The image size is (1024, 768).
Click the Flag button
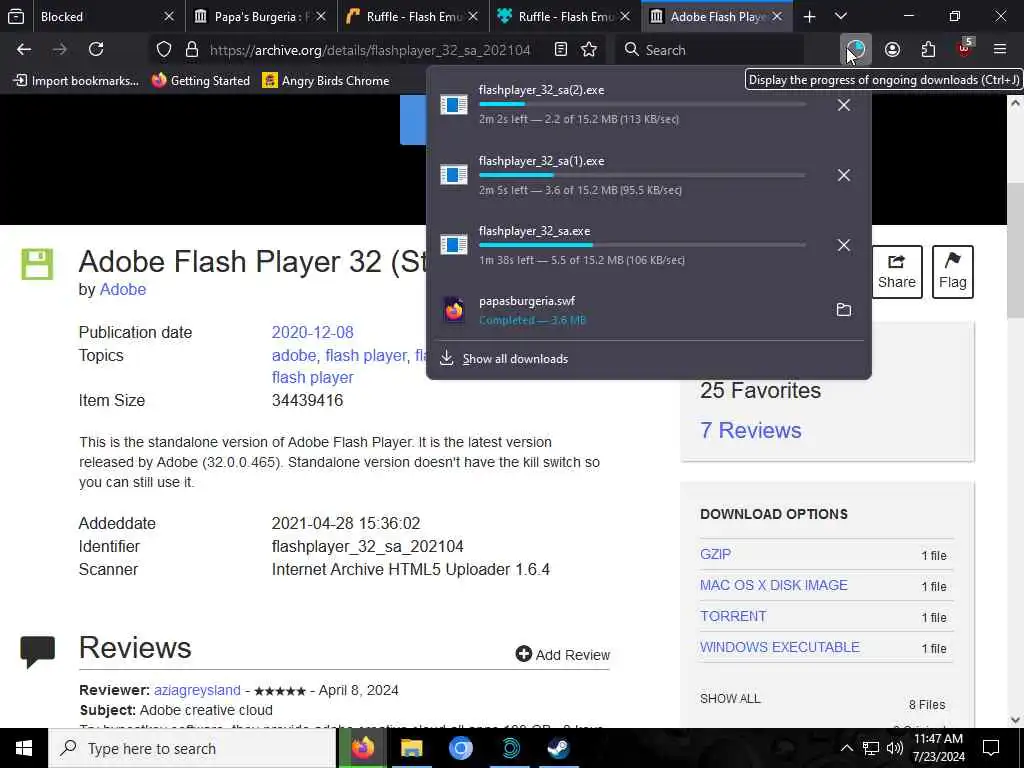[x=952, y=272]
